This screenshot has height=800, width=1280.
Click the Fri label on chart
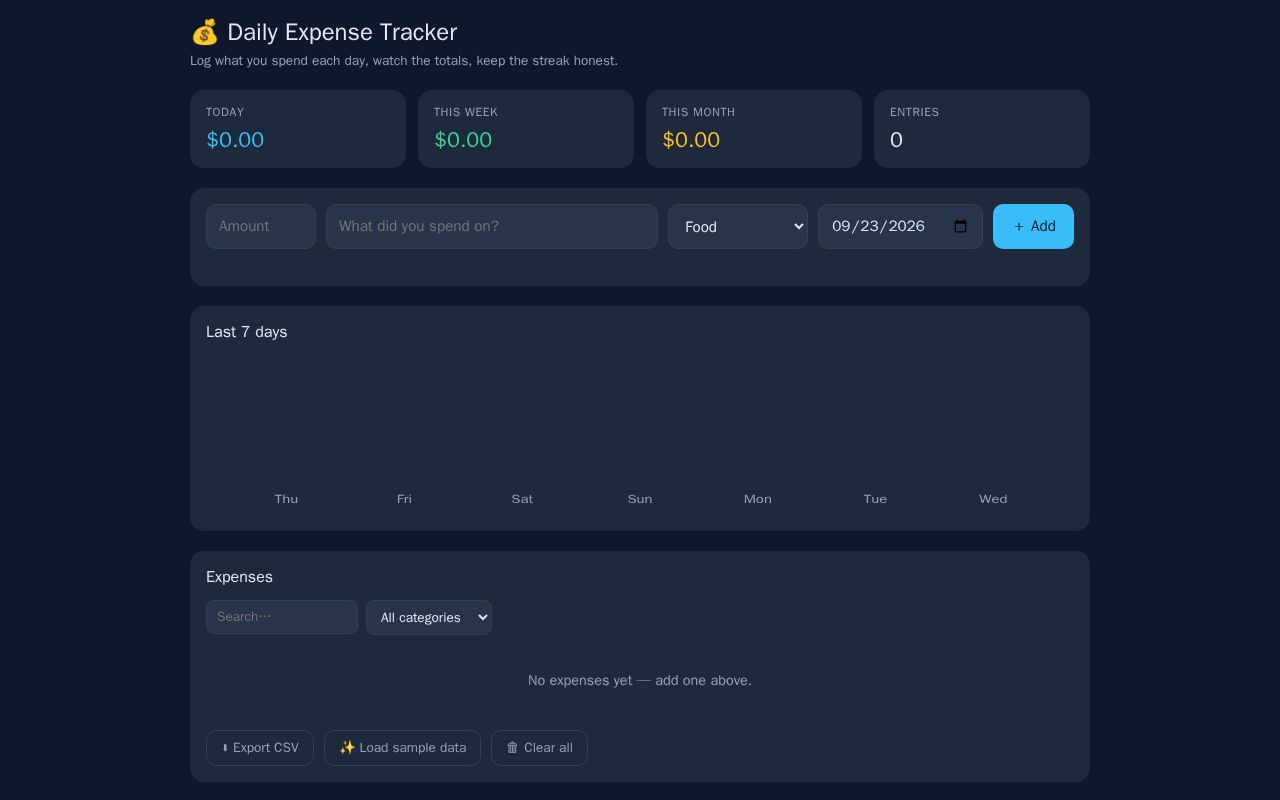click(404, 499)
